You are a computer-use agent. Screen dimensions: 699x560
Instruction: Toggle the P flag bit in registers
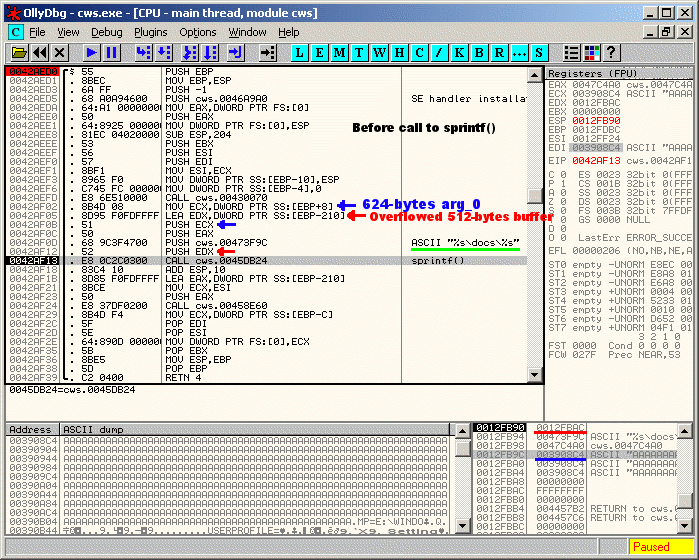(x=563, y=184)
